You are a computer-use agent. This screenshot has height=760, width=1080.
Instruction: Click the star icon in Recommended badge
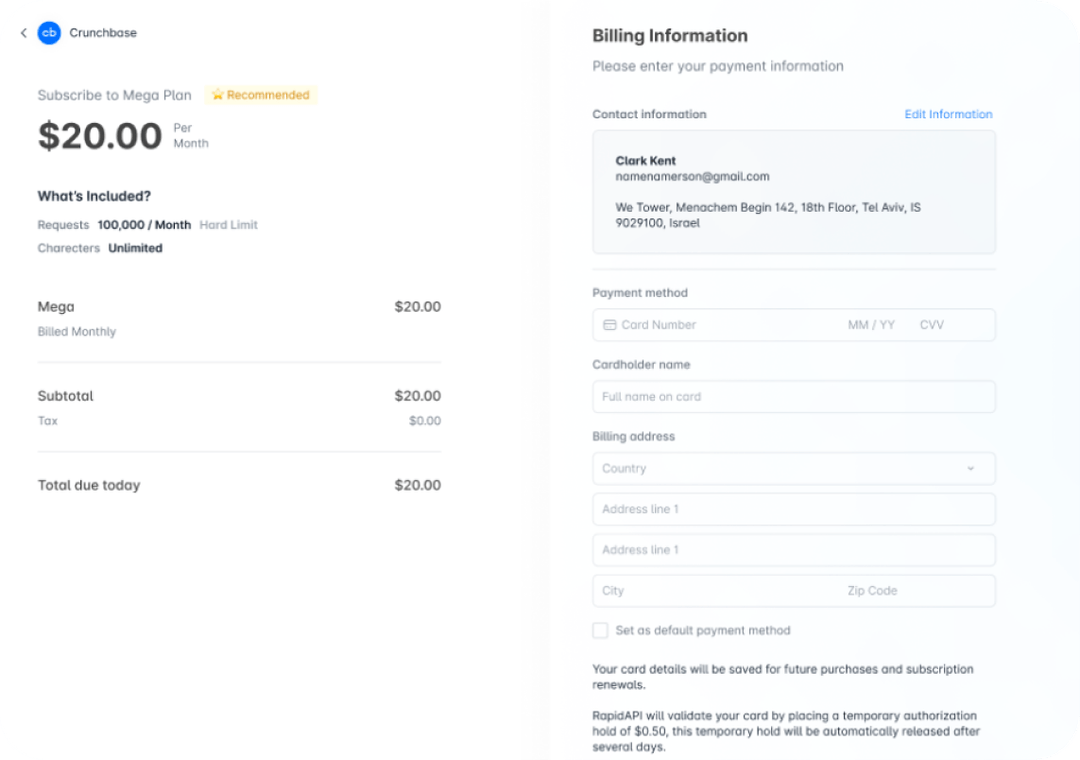pos(218,95)
